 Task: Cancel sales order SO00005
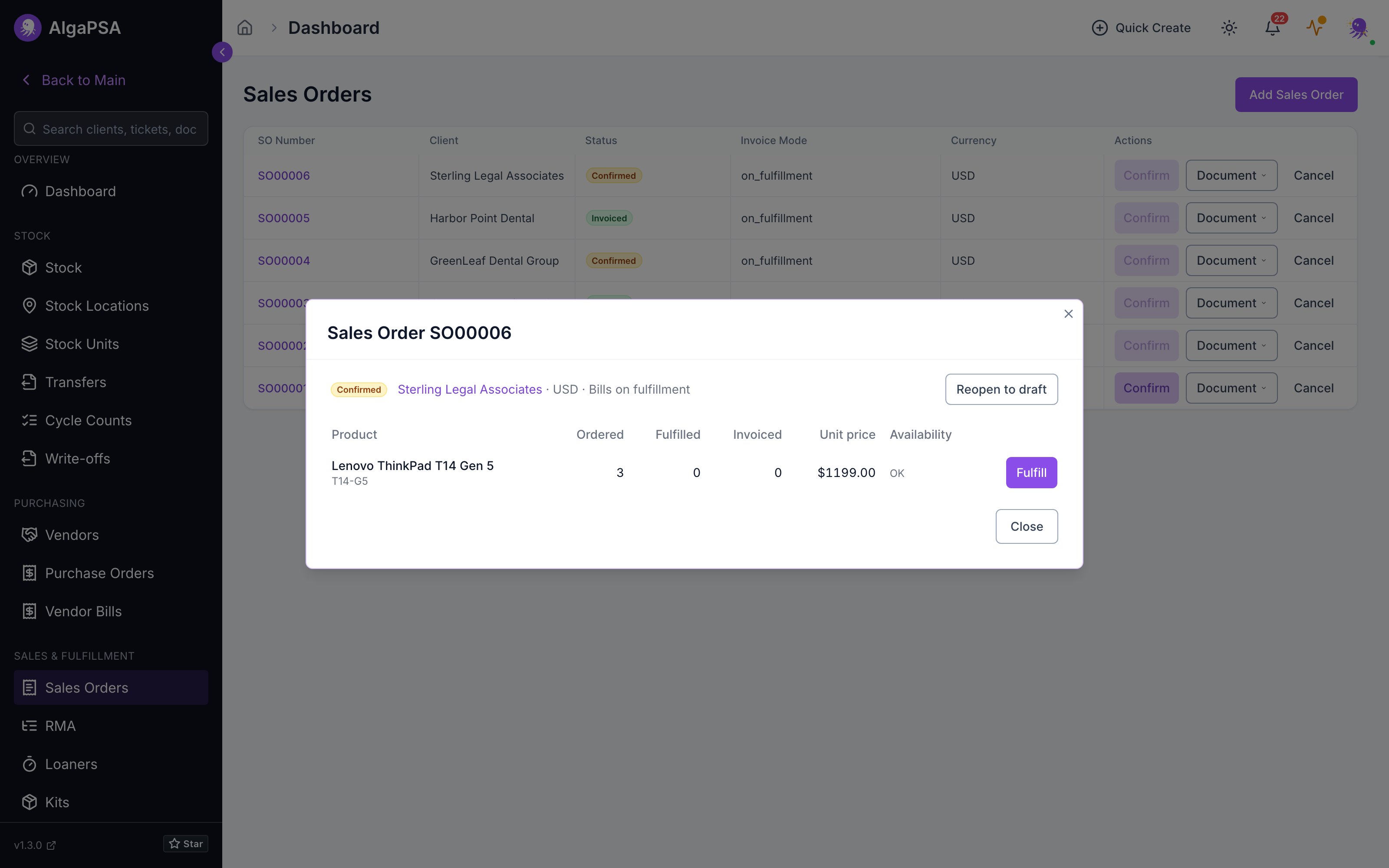1313,218
